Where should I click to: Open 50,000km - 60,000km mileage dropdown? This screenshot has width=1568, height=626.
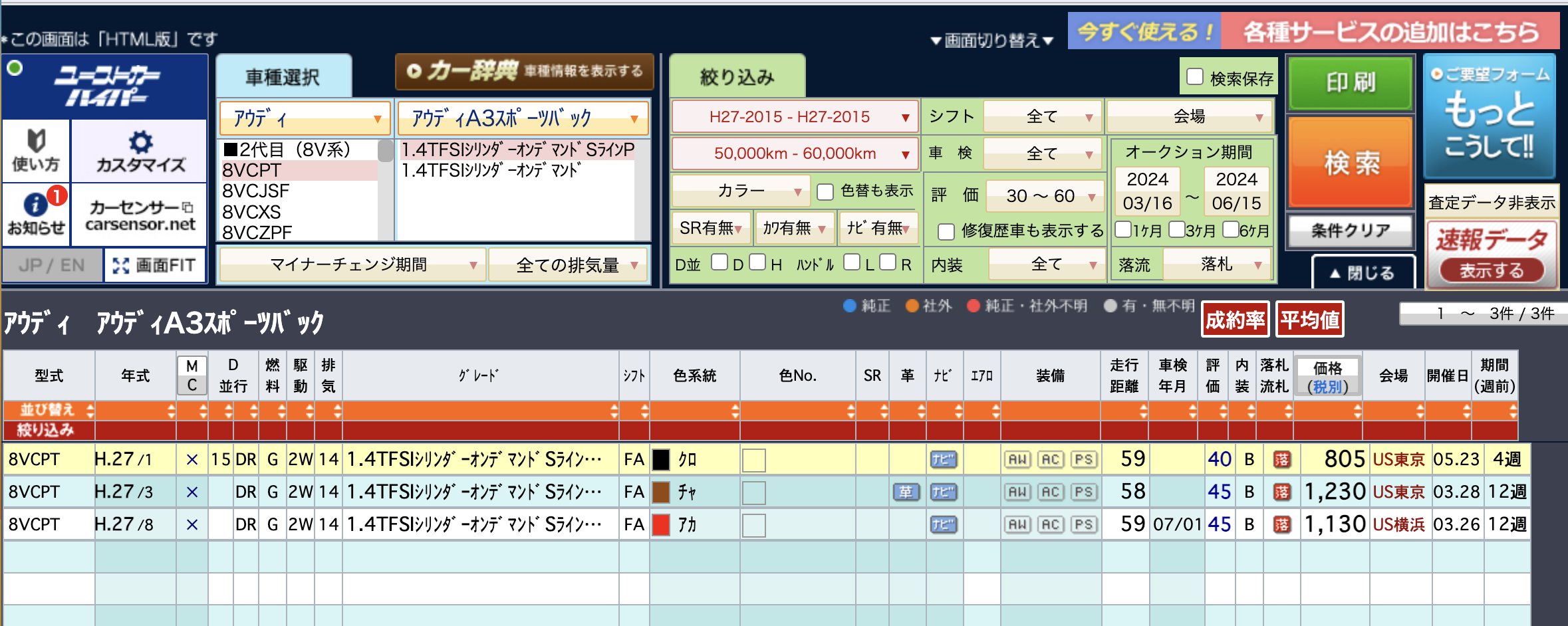(x=795, y=154)
